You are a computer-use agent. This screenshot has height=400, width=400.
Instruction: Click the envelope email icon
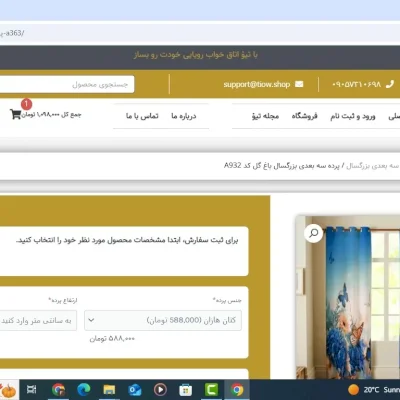tap(299, 84)
